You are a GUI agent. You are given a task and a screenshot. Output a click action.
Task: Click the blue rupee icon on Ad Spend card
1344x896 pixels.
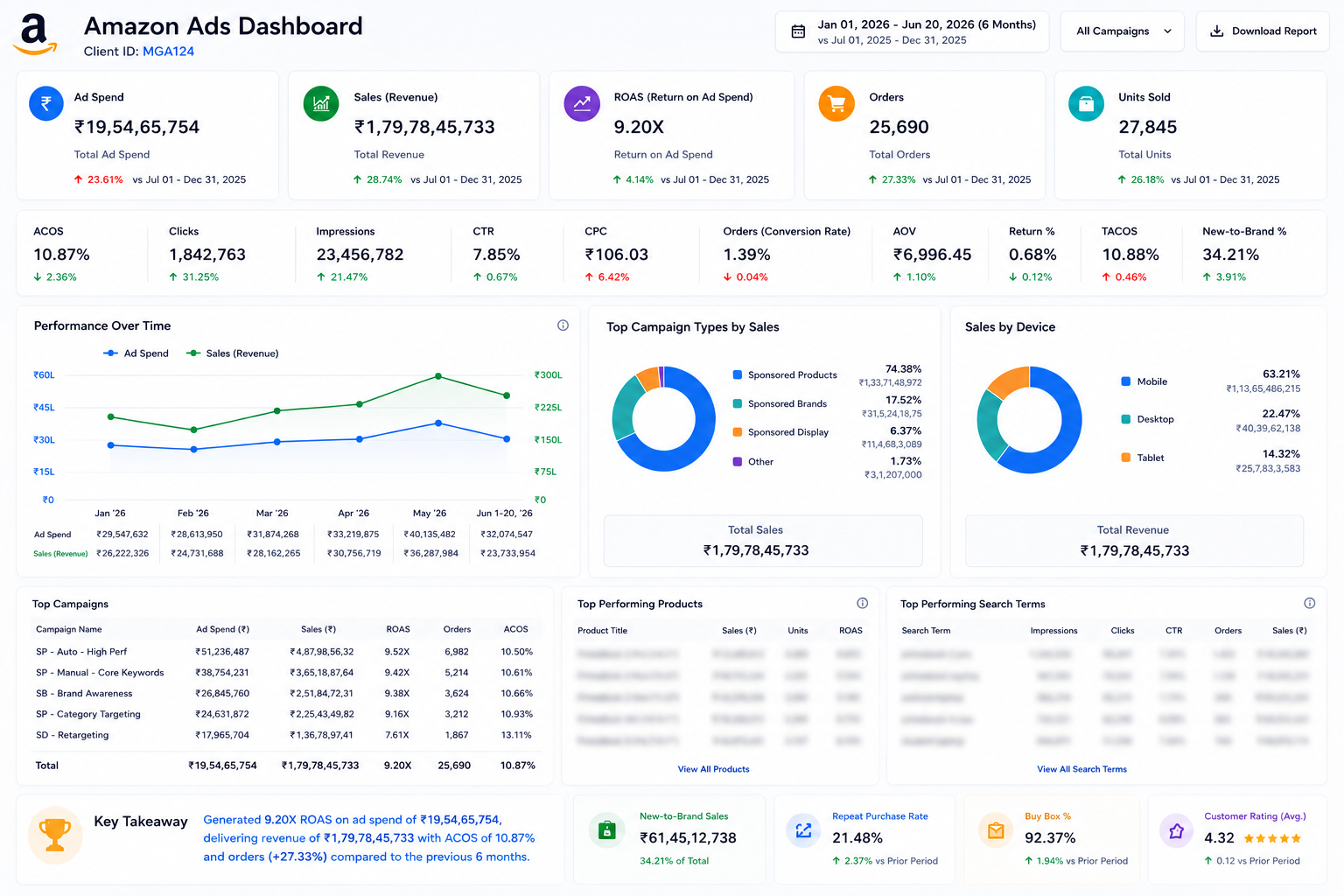(x=46, y=103)
